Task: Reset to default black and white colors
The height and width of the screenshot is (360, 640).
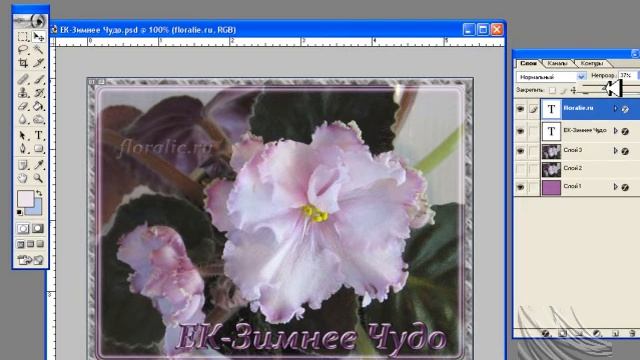Action: click(20, 212)
